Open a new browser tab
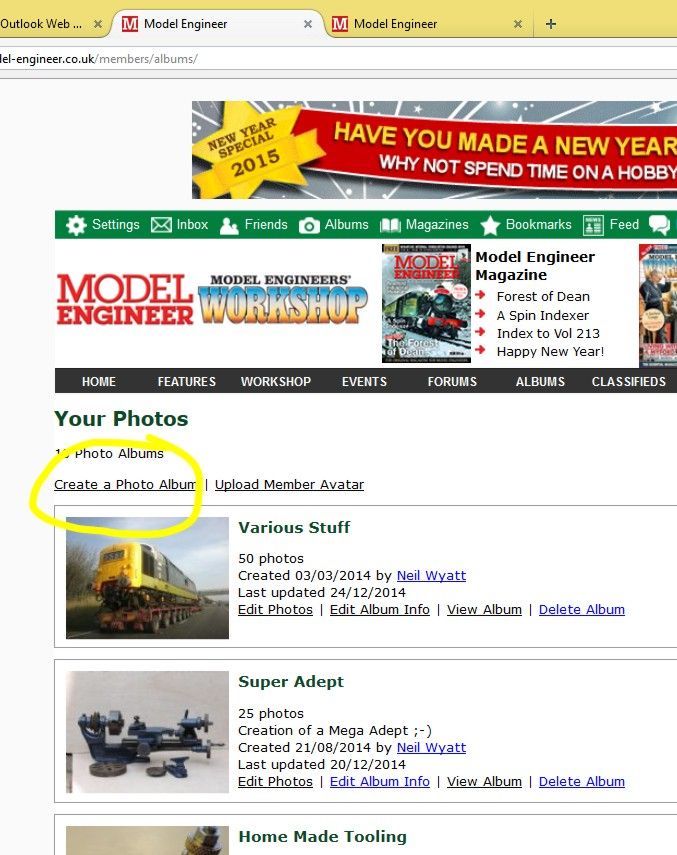677x855 pixels. tap(551, 24)
